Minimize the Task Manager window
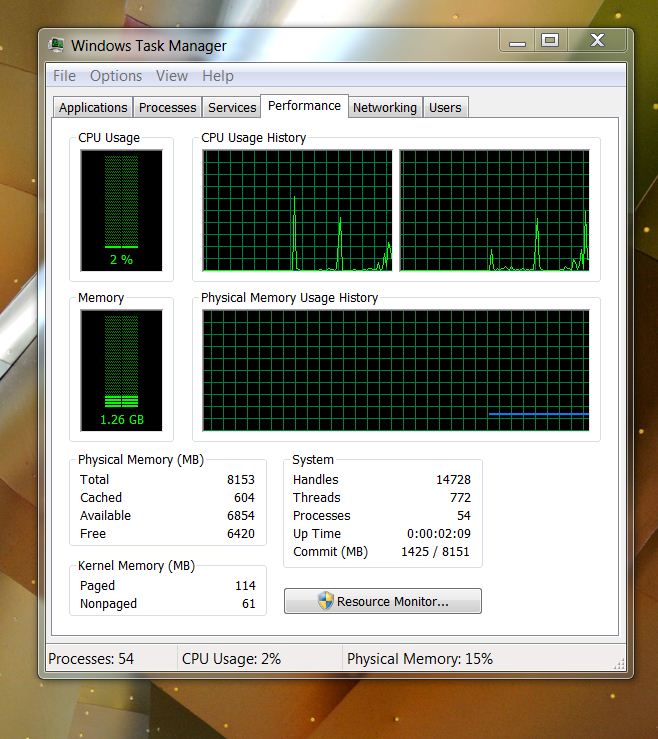 click(517, 41)
